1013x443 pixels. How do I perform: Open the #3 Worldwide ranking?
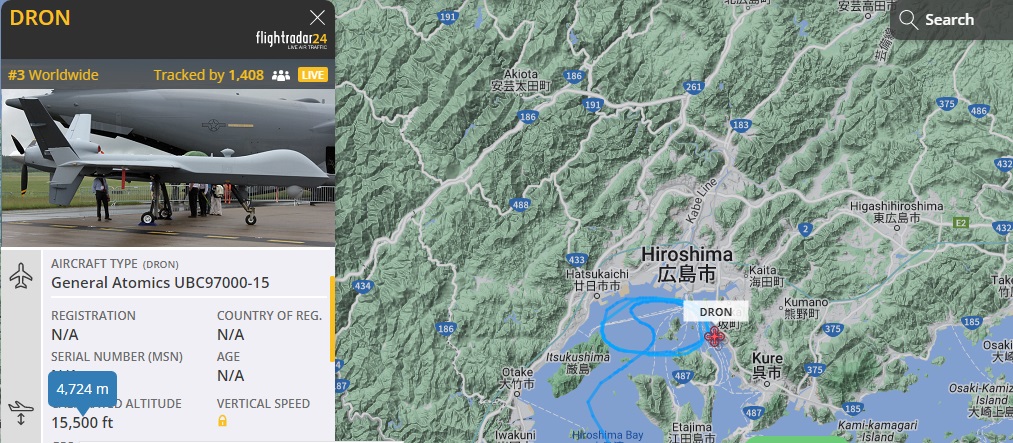point(53,75)
